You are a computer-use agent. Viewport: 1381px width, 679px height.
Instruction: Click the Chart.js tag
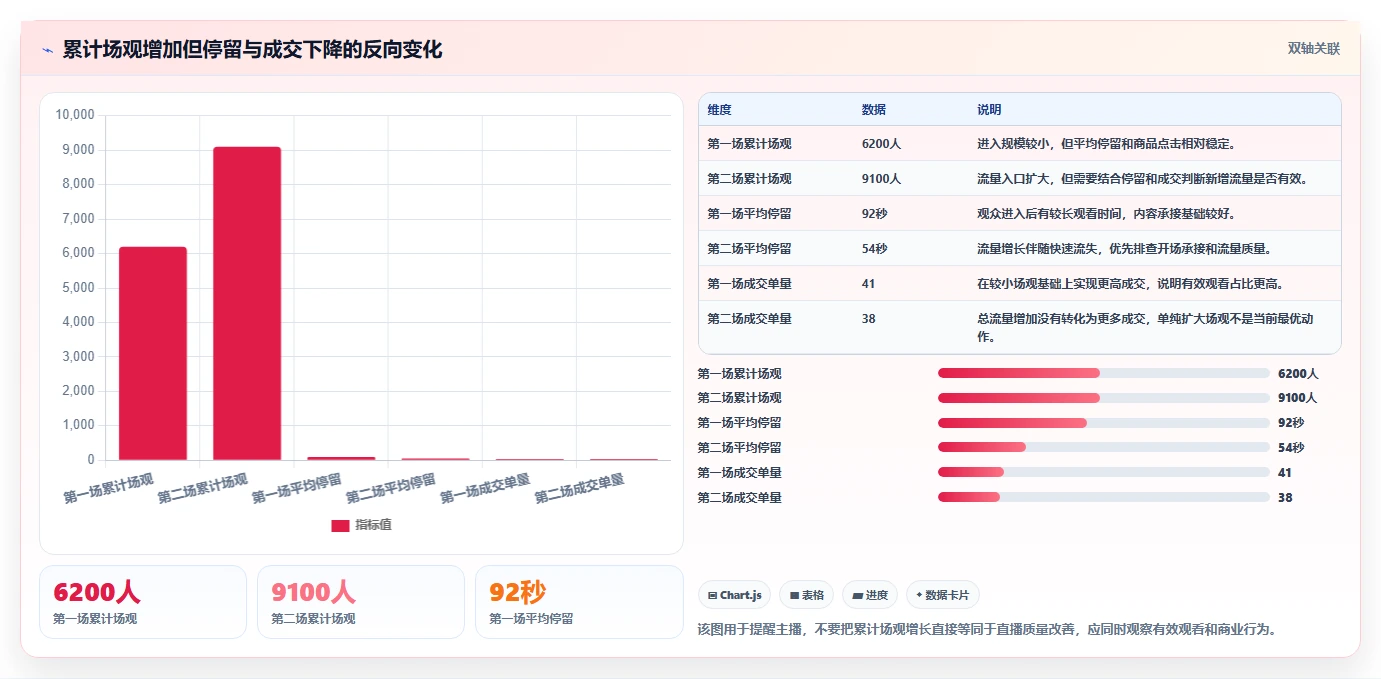tap(735, 595)
